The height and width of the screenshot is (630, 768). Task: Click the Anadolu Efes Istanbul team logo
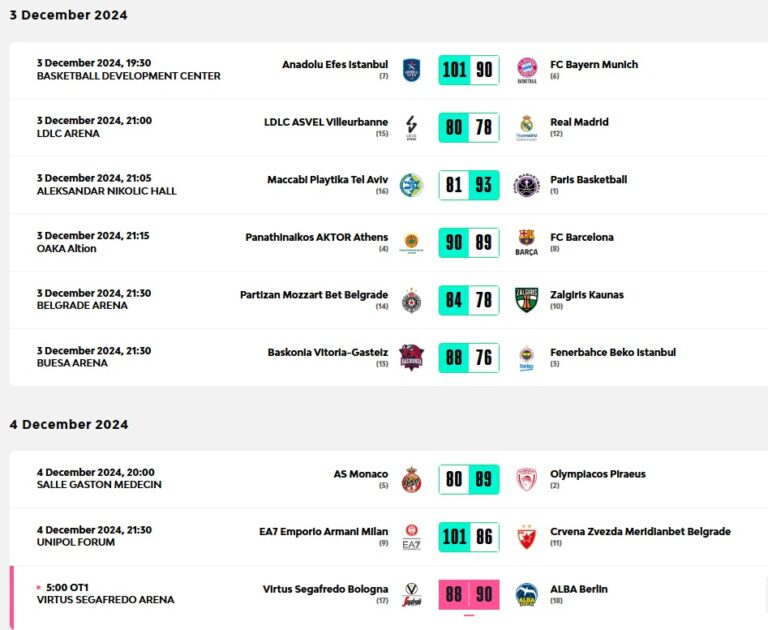point(411,70)
